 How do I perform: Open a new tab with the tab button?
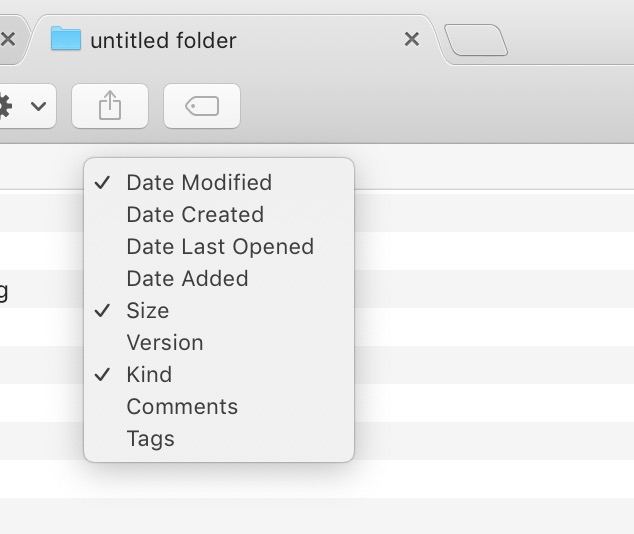point(476,40)
